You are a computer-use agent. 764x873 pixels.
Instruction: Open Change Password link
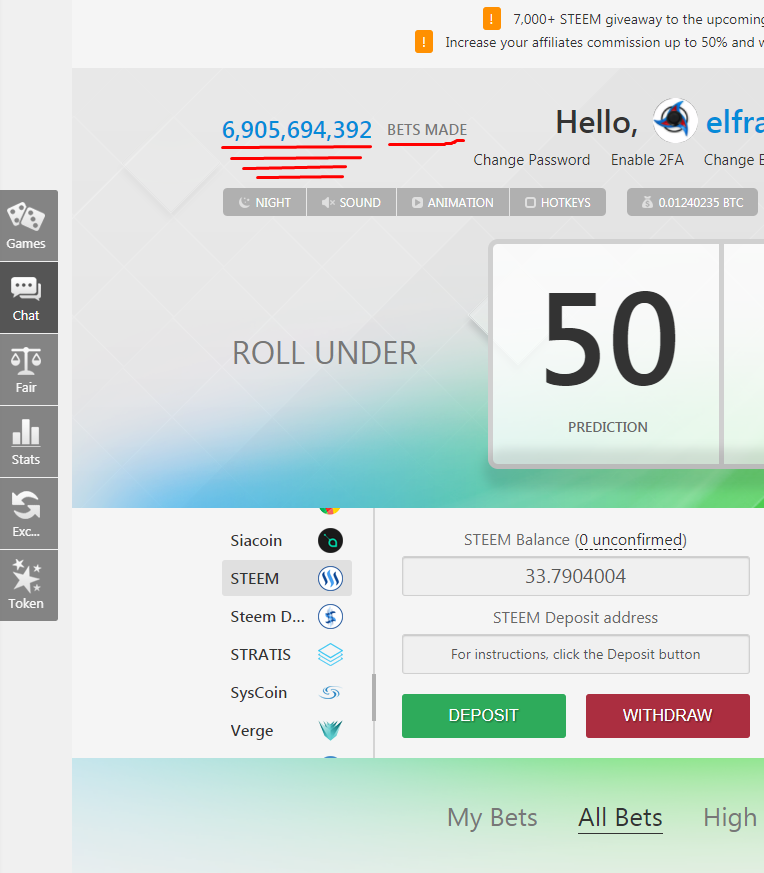tap(532, 160)
